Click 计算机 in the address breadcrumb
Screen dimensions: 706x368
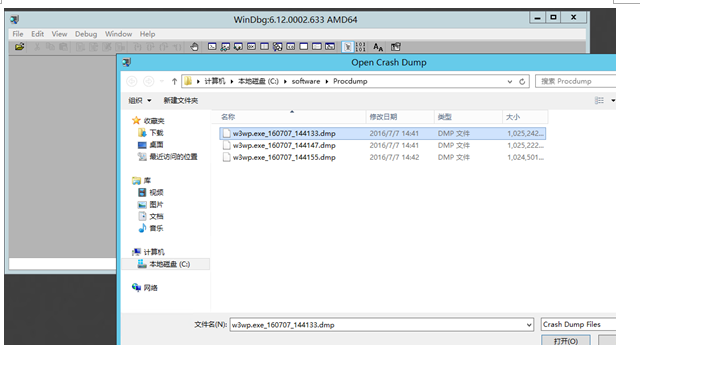point(215,81)
